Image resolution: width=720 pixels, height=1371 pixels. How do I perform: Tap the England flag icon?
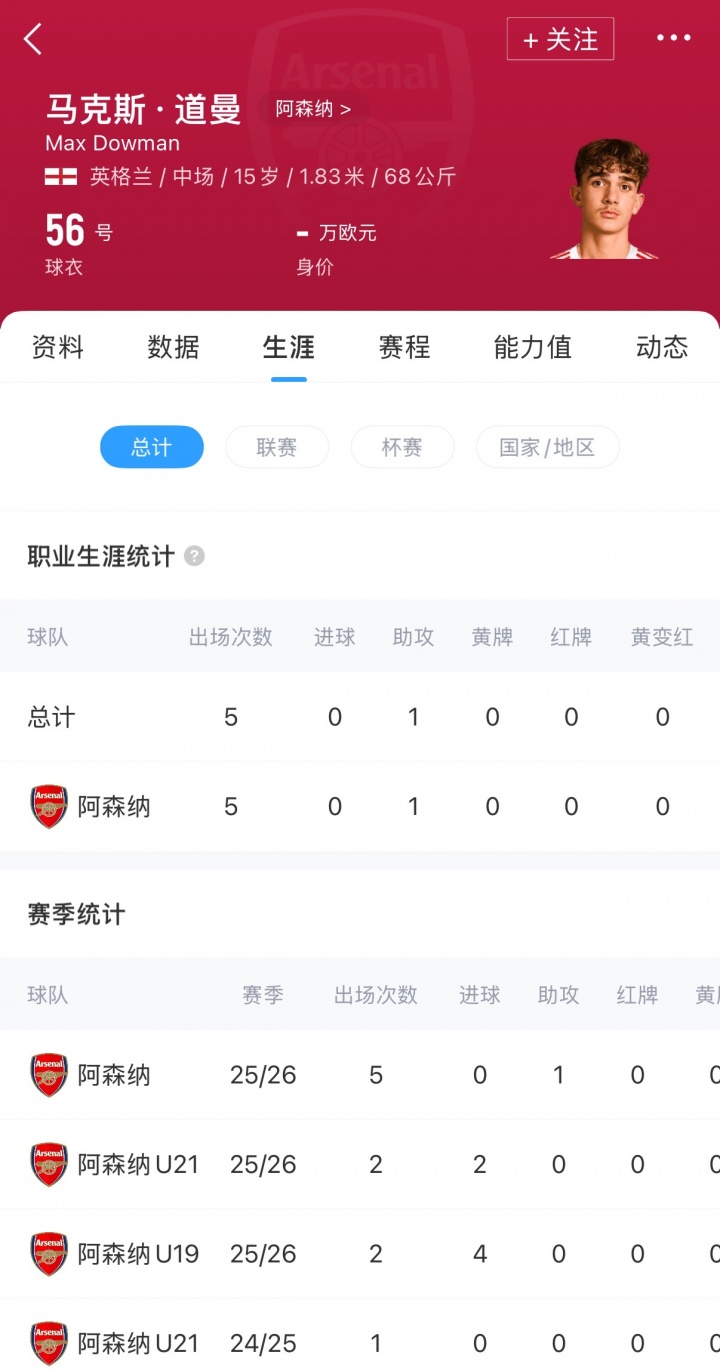(61, 177)
